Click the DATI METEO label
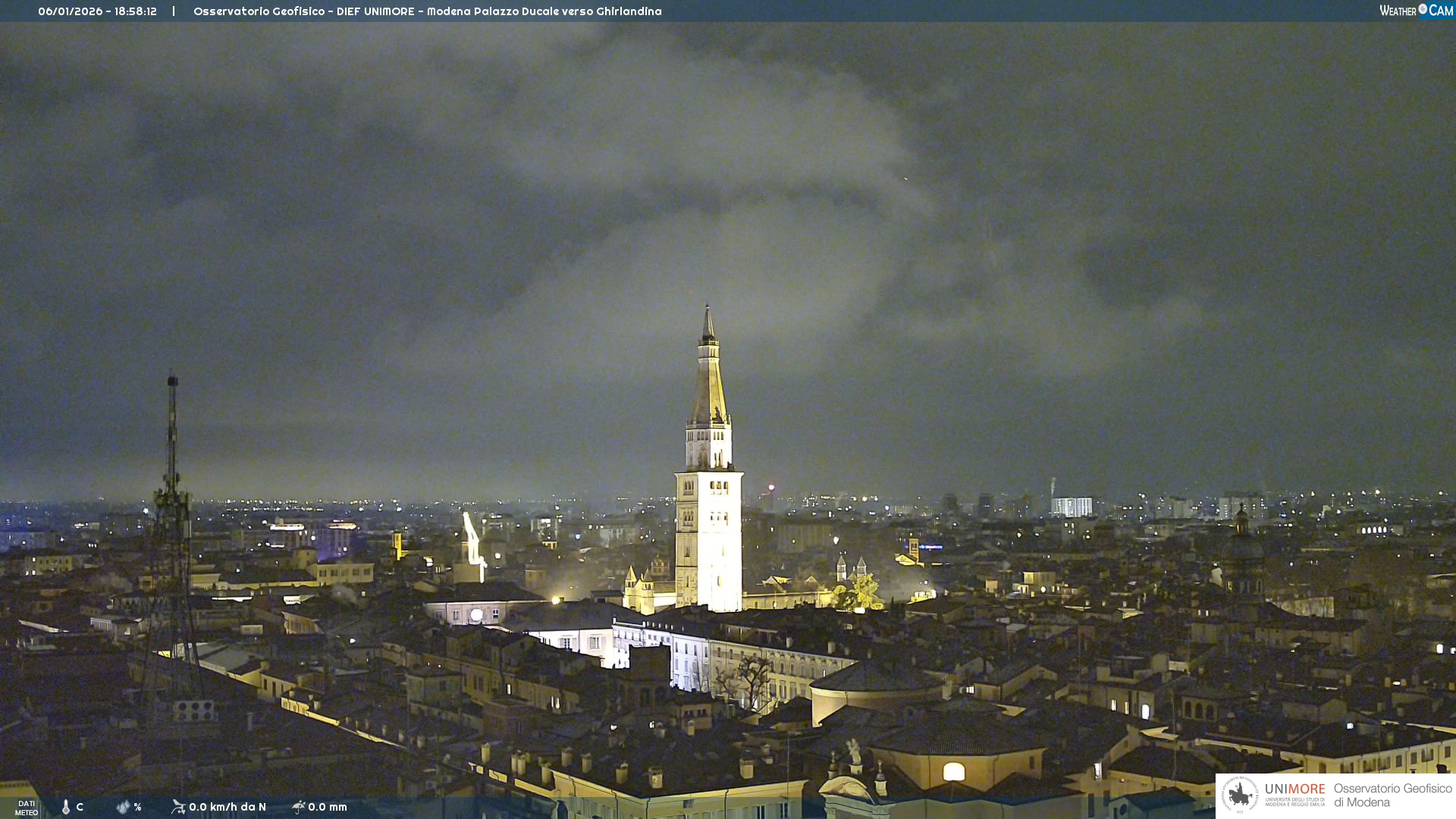This screenshot has height=819, width=1456. 27,808
